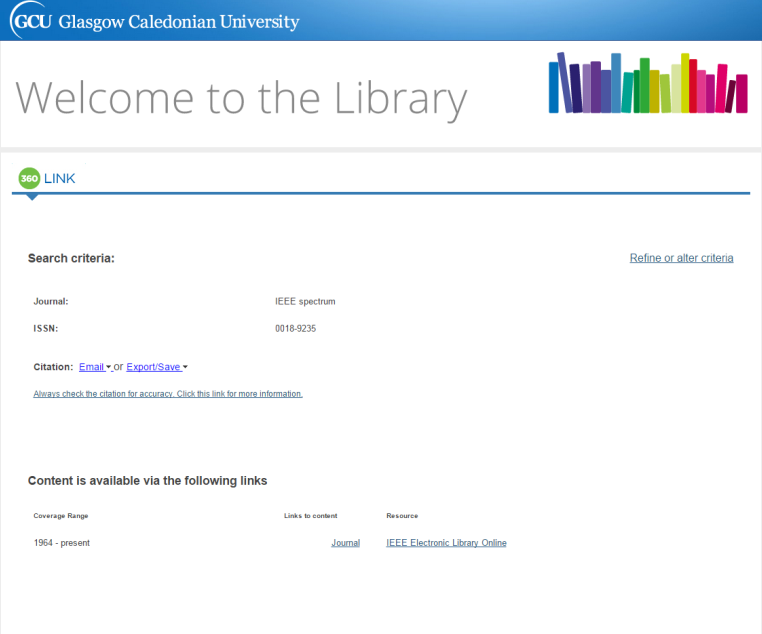Click the 'Links to content' column header
Viewport: 762px width, 634px height.
pyautogui.click(x=311, y=515)
